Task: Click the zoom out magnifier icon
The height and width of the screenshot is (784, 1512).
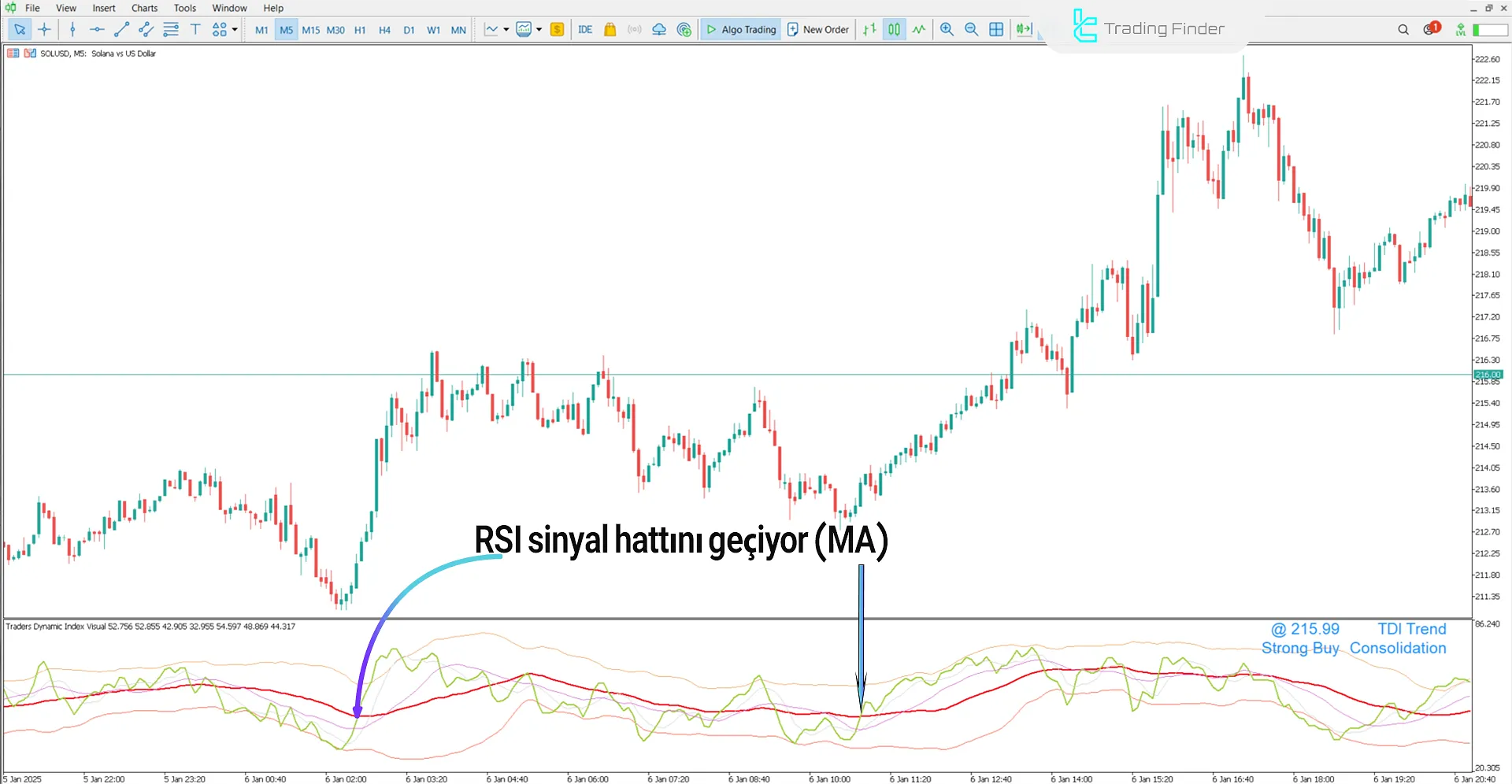Action: tap(971, 30)
